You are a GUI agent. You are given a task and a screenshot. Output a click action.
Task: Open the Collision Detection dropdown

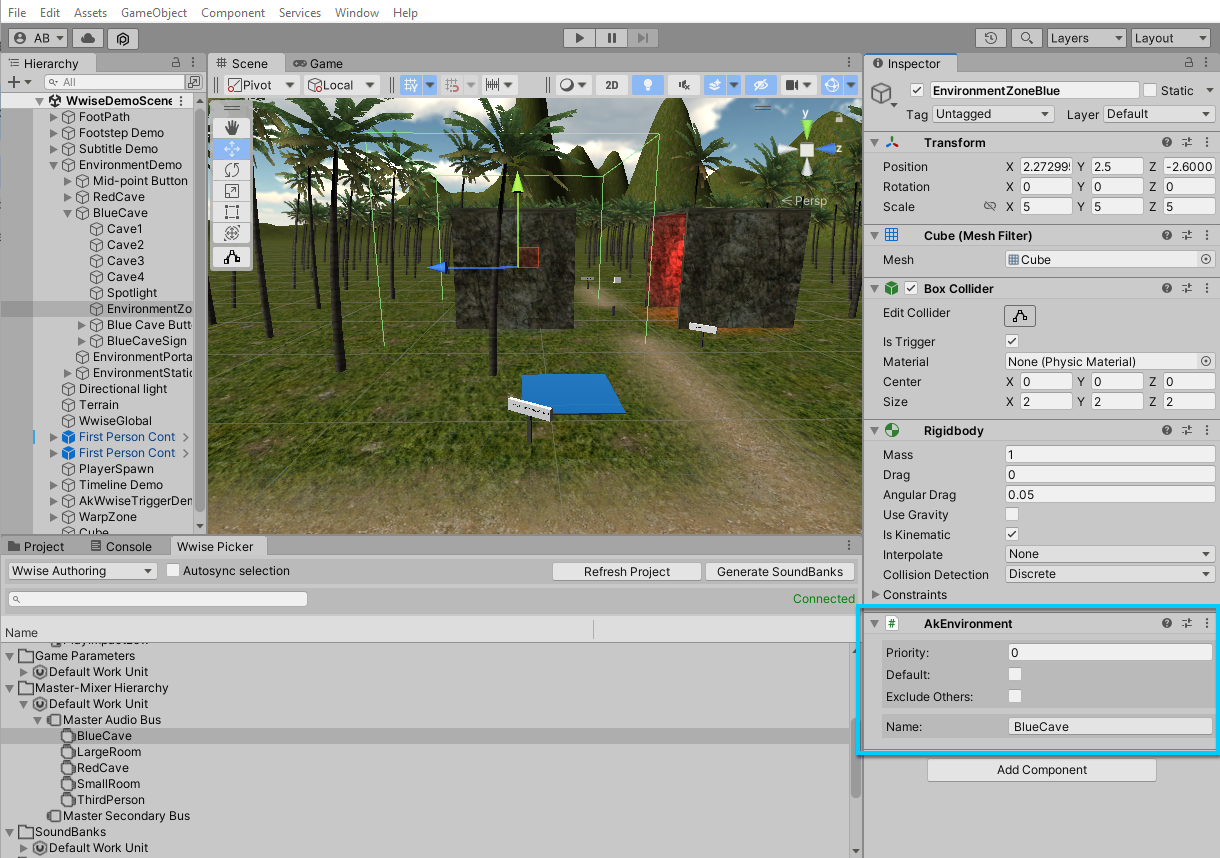(x=1110, y=575)
